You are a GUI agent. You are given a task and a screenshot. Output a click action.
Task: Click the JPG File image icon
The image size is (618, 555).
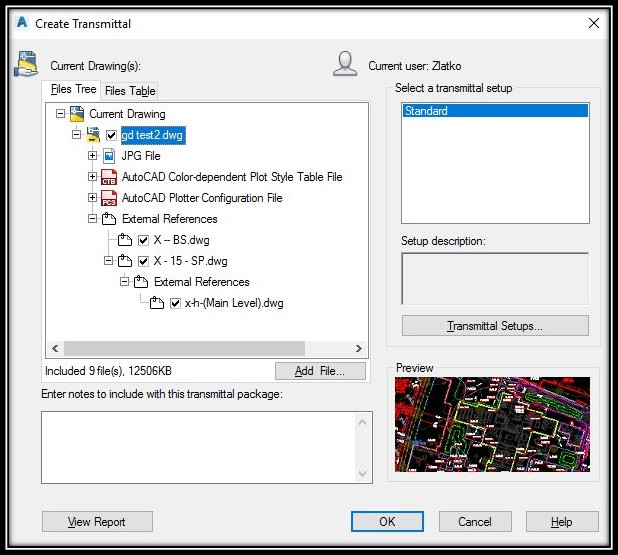[x=109, y=156]
